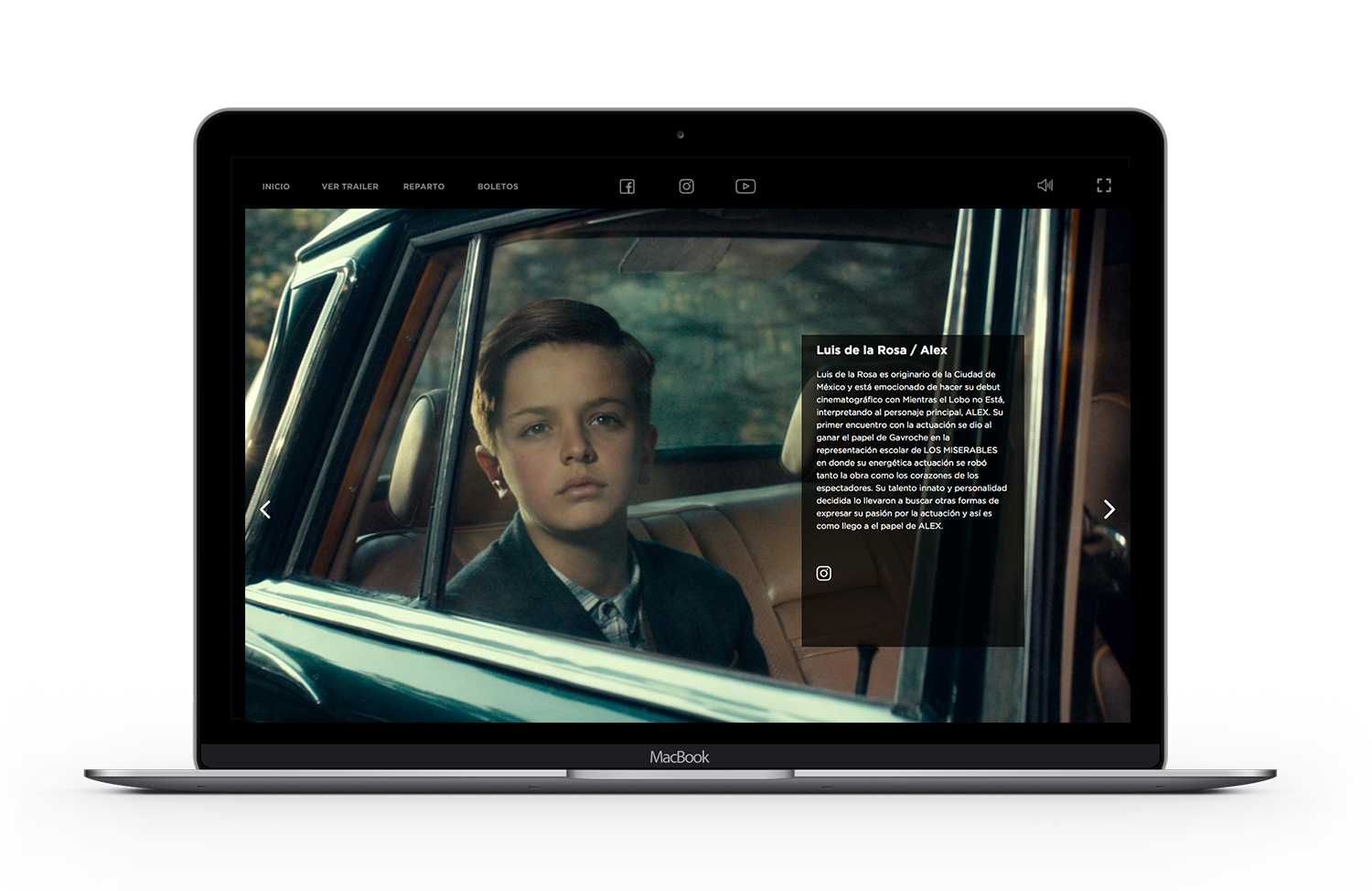
Task: Open the REPARTO section
Action: pos(423,187)
